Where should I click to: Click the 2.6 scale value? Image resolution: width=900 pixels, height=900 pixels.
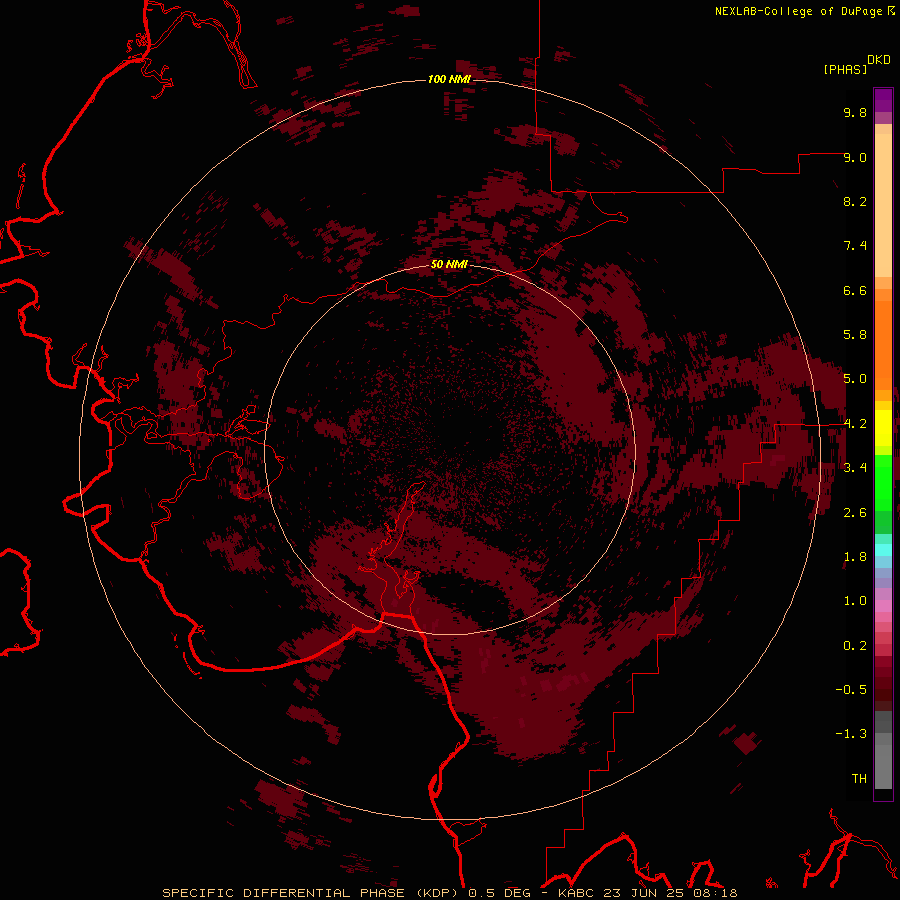[x=855, y=513]
